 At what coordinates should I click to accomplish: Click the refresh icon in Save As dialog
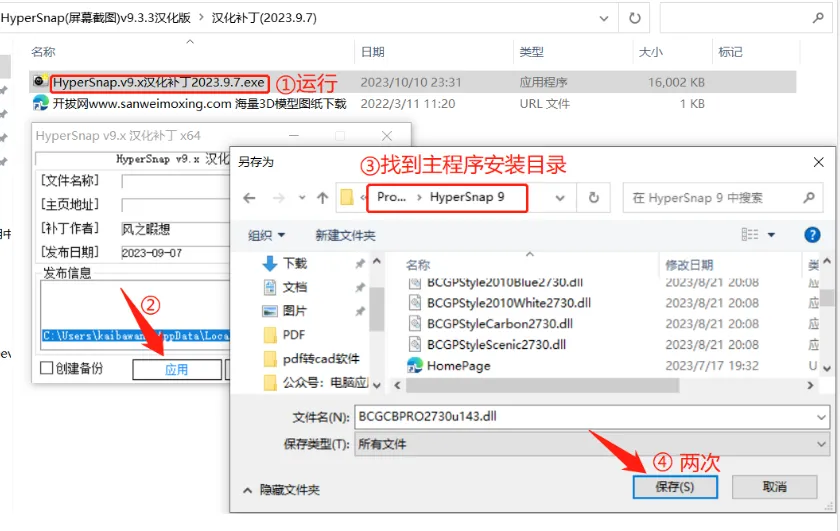(594, 198)
